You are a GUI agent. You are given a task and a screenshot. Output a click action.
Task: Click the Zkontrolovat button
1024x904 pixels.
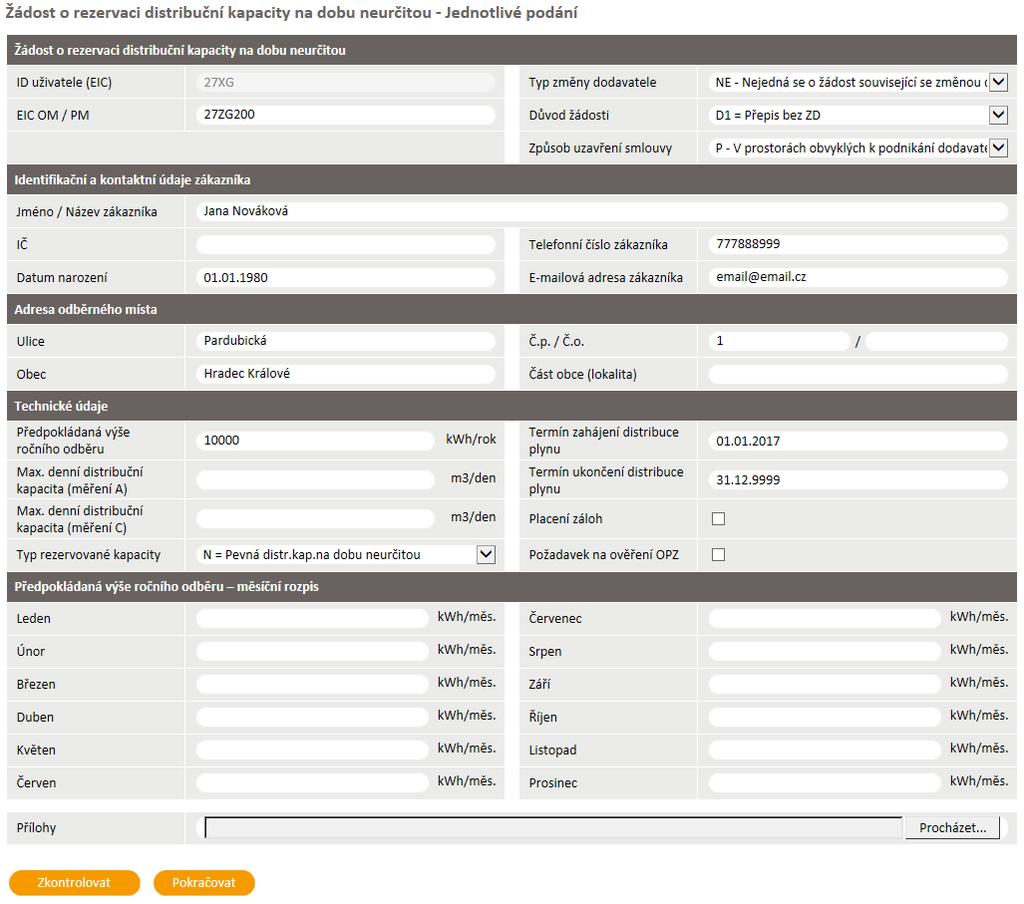[x=74, y=882]
